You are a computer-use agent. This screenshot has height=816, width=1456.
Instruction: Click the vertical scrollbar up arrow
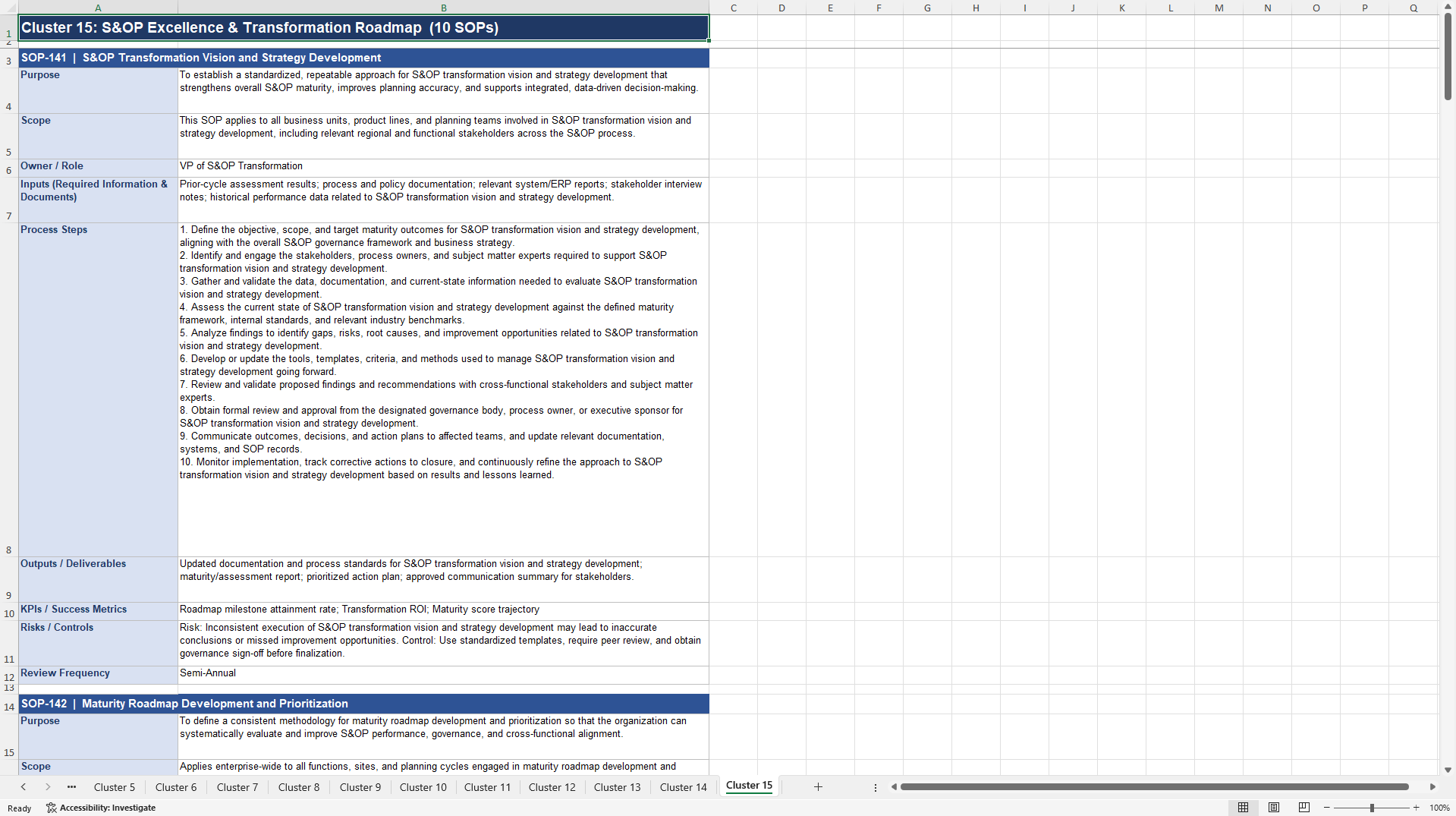1448,7
